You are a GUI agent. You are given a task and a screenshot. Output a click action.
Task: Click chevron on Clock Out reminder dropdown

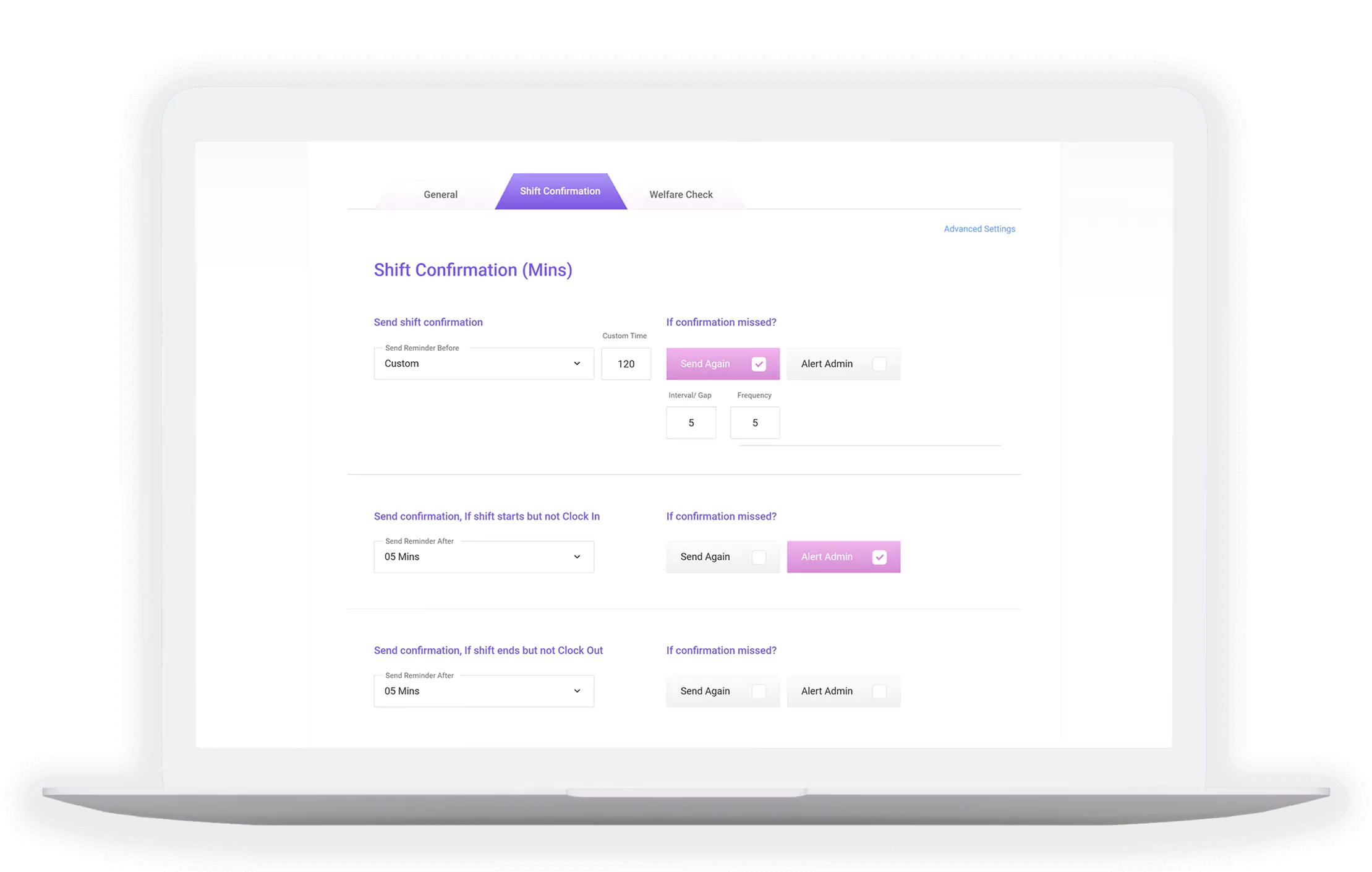coord(577,691)
